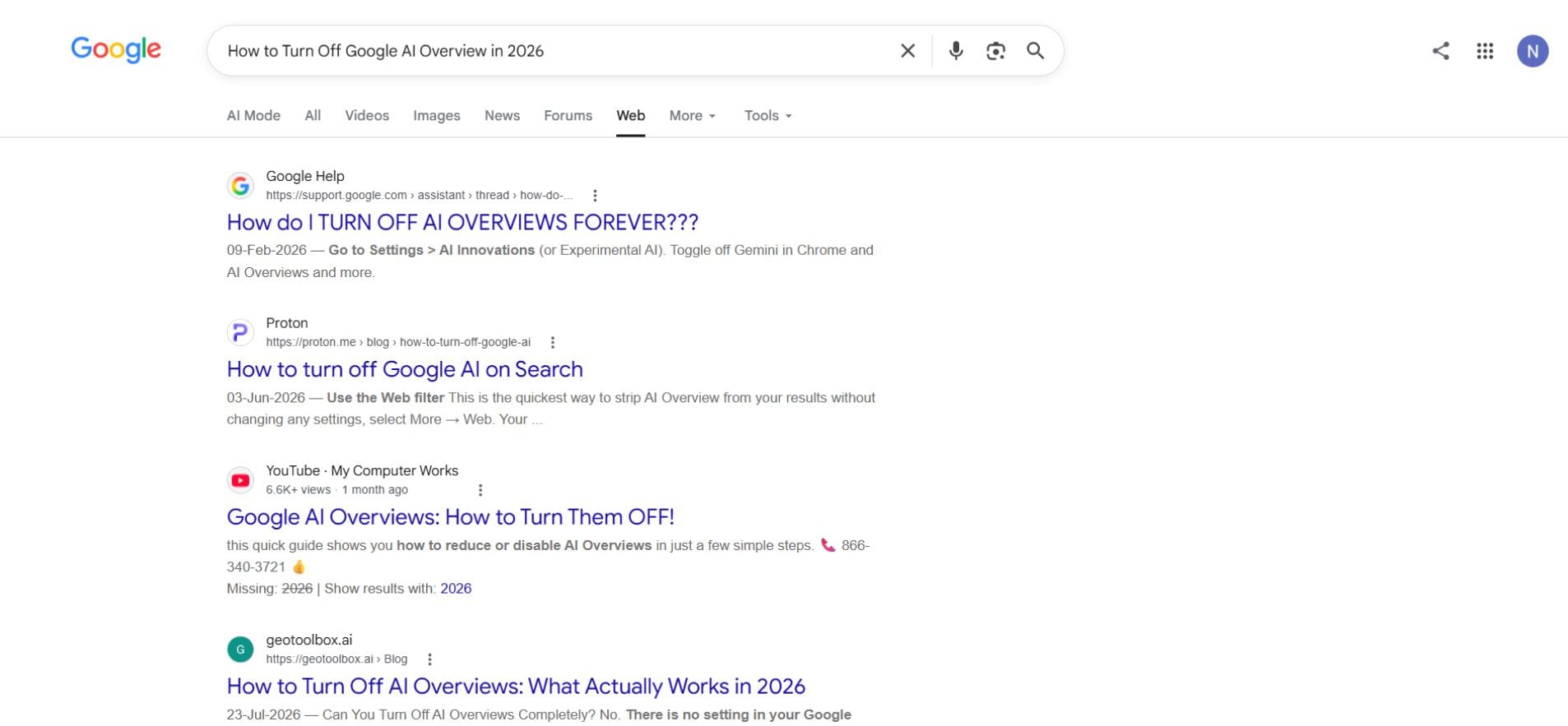Click the share icon in the top right
The width and height of the screenshot is (1568, 726).
1440,51
